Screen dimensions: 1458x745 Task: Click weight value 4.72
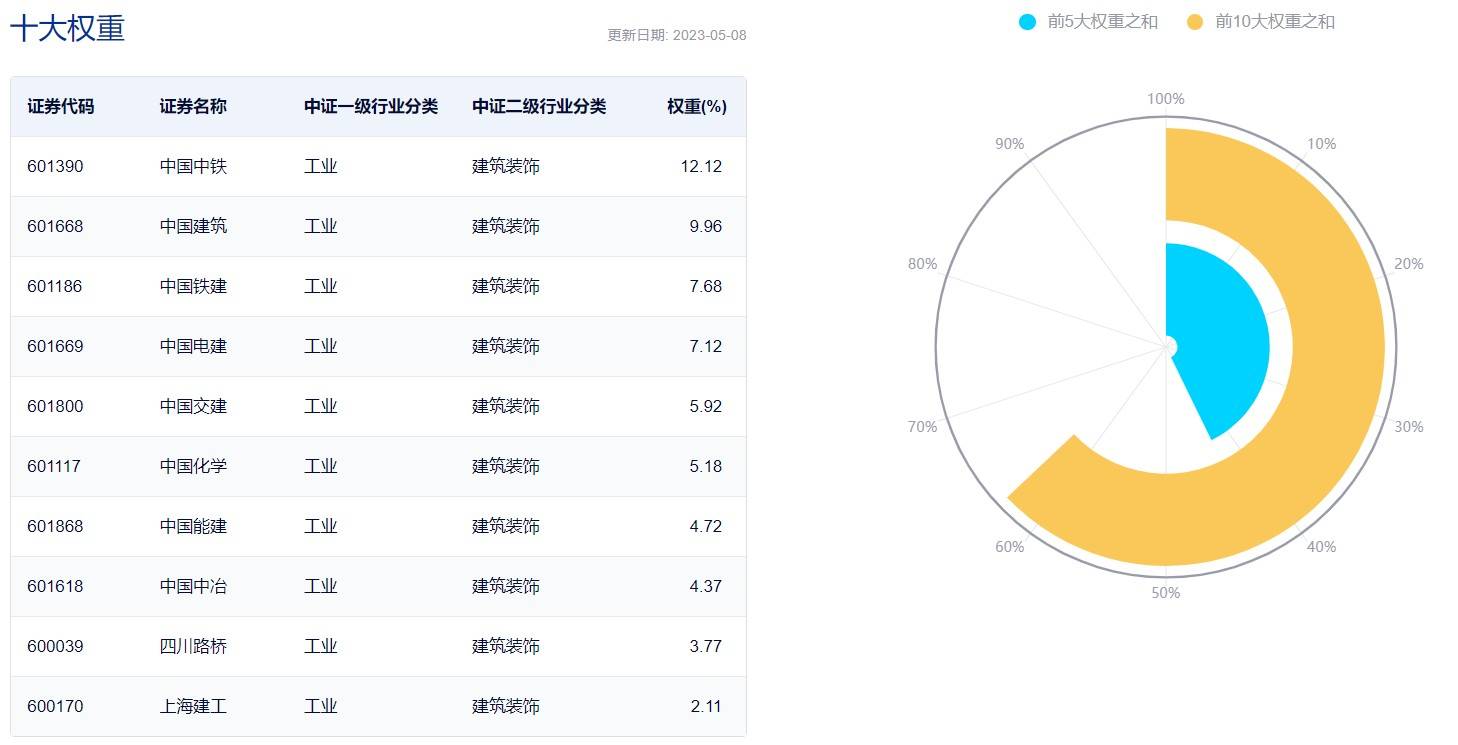coord(705,527)
